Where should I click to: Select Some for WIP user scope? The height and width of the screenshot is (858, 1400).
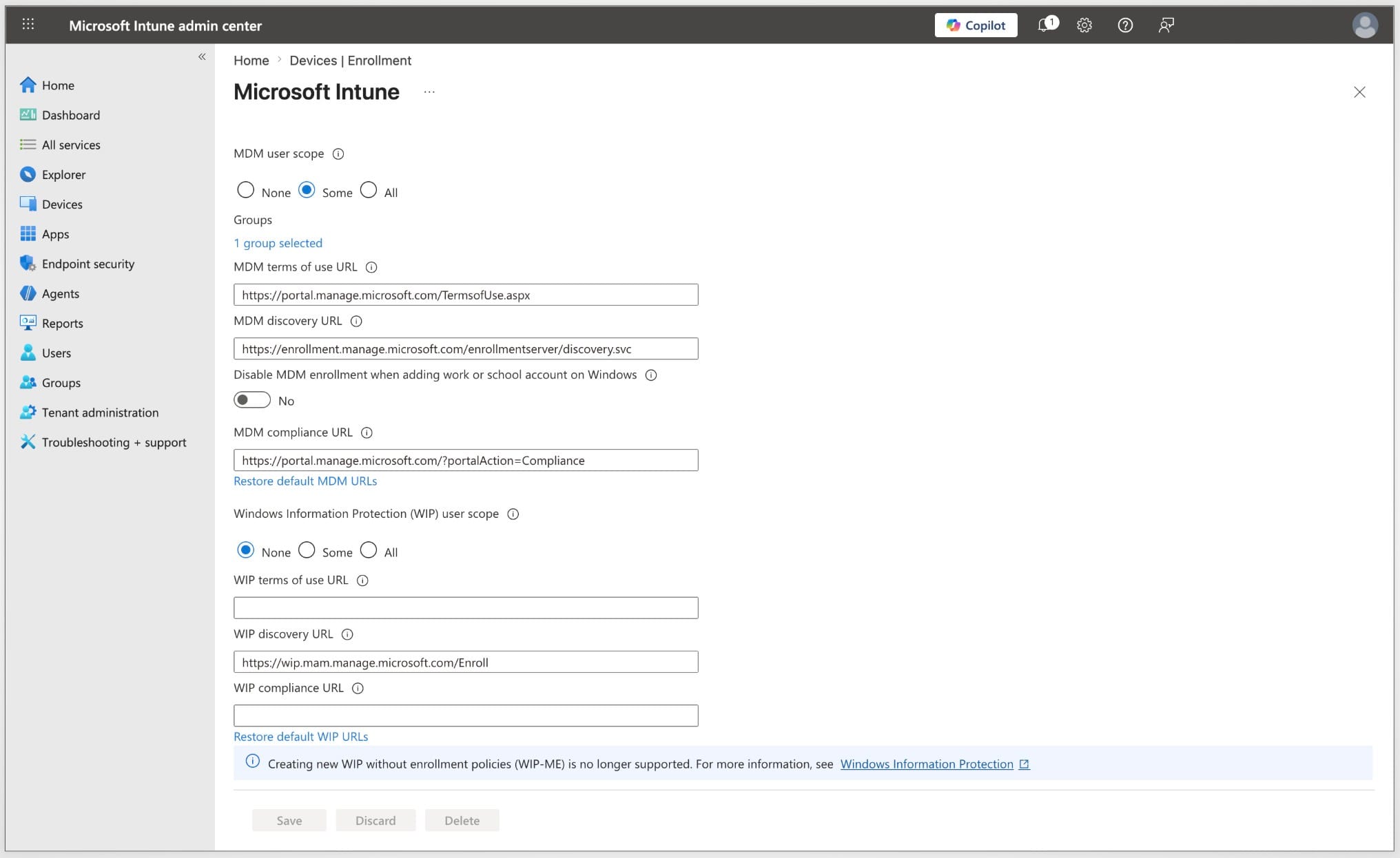tap(307, 550)
